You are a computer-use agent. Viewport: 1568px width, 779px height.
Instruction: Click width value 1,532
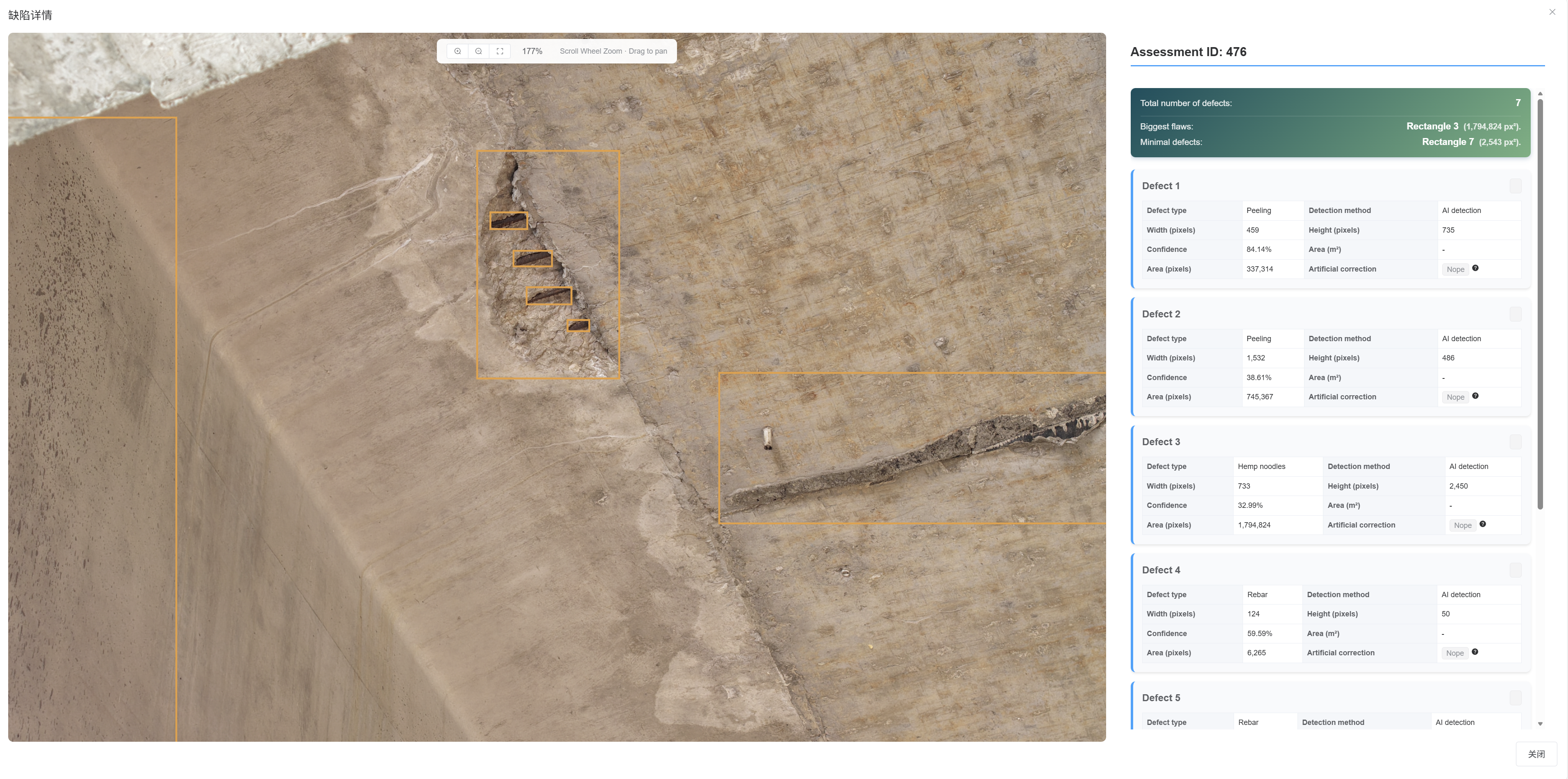(x=1256, y=358)
